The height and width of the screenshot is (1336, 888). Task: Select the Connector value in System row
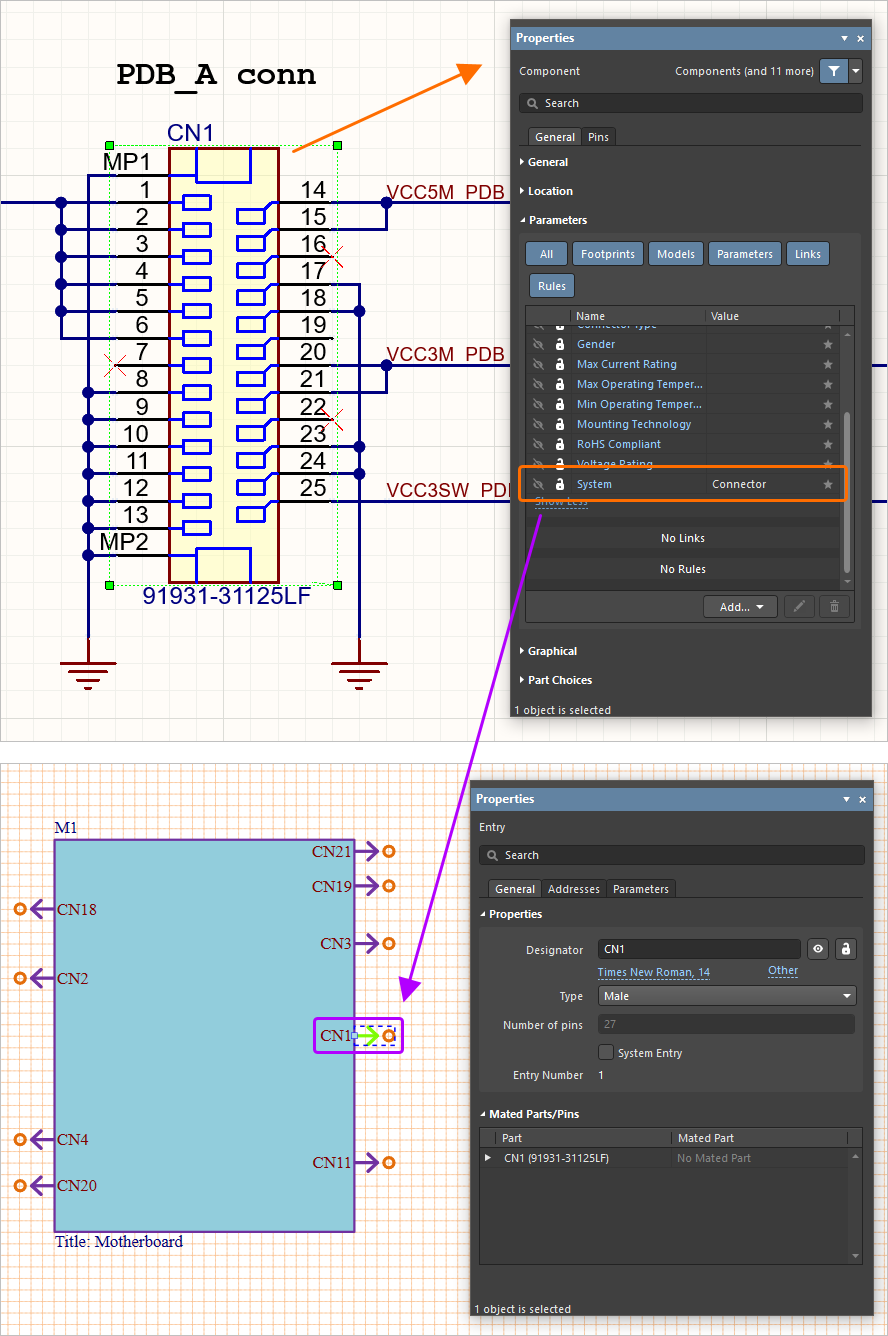(739, 484)
